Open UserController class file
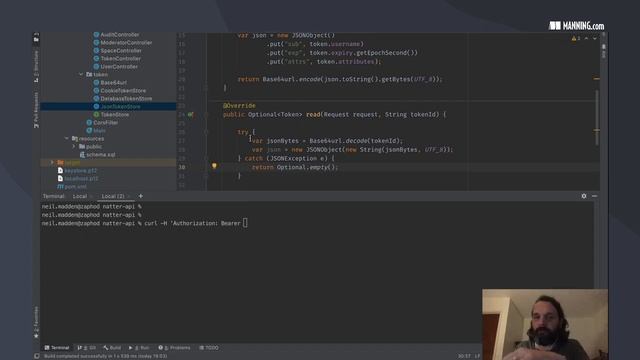 (x=119, y=67)
